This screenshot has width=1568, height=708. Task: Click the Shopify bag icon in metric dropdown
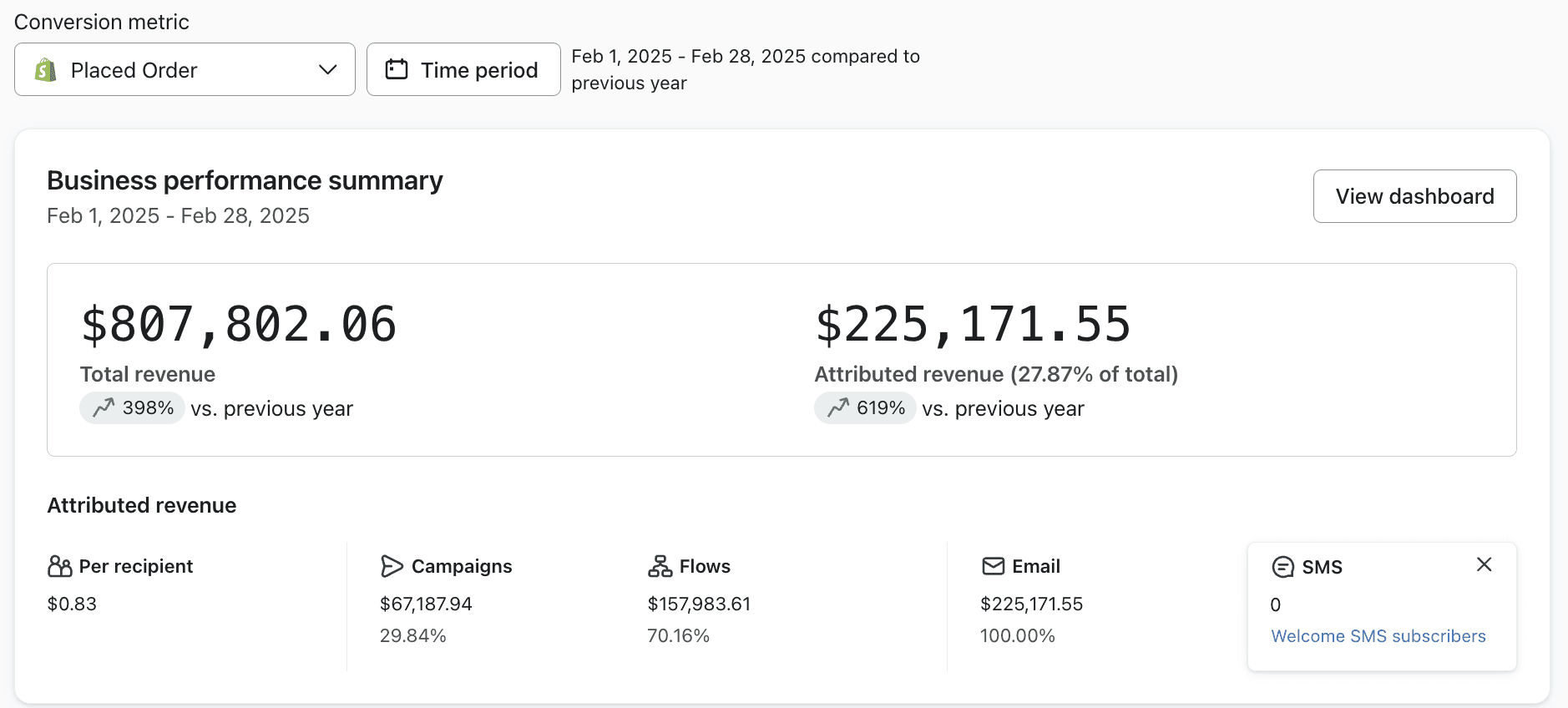(x=46, y=70)
